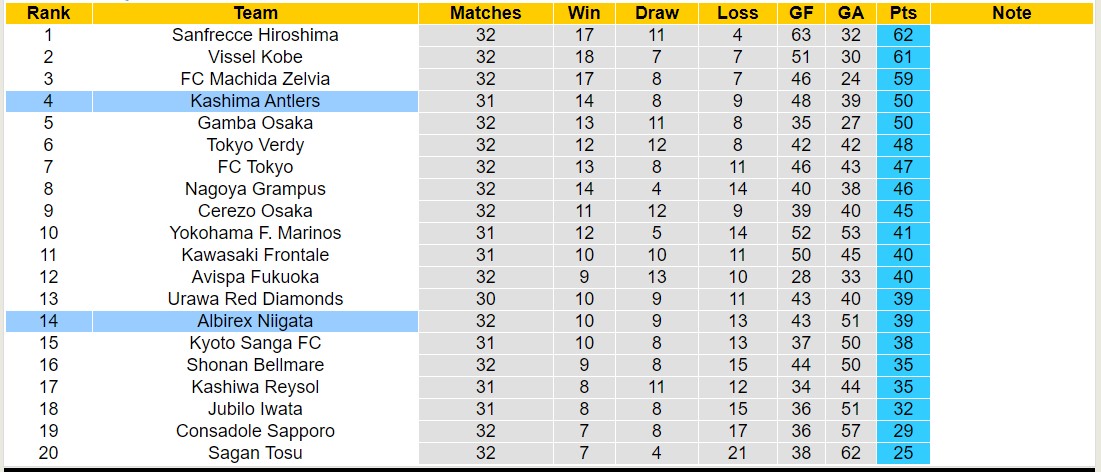Screen dimensions: 1101x472
Task: Click the highlighted Albirex Niigata team name
Action: [255, 321]
